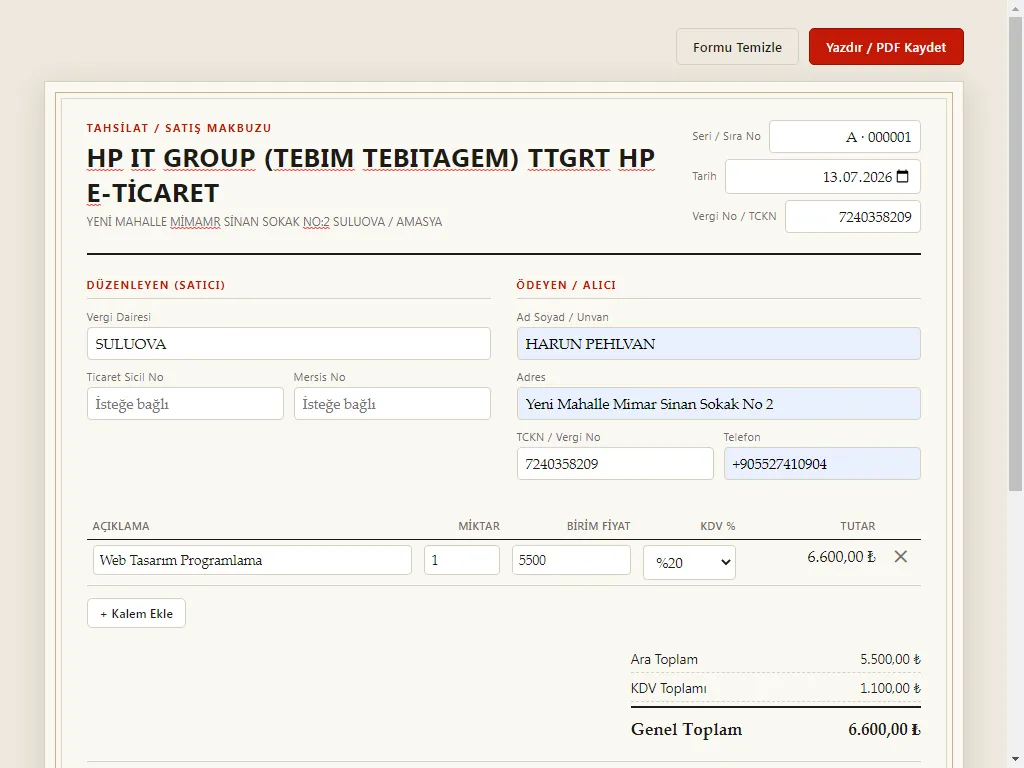Clear the form with Formu Temizle
1024x768 pixels.
737,46
